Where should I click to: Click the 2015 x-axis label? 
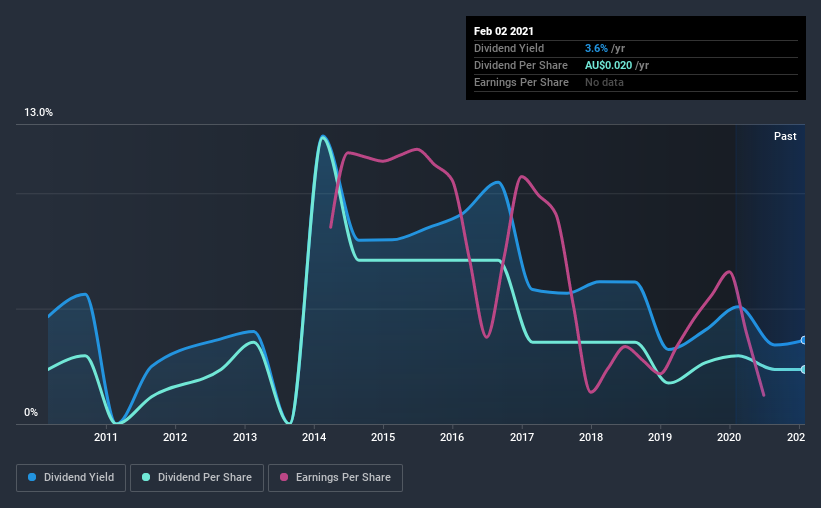[383, 437]
